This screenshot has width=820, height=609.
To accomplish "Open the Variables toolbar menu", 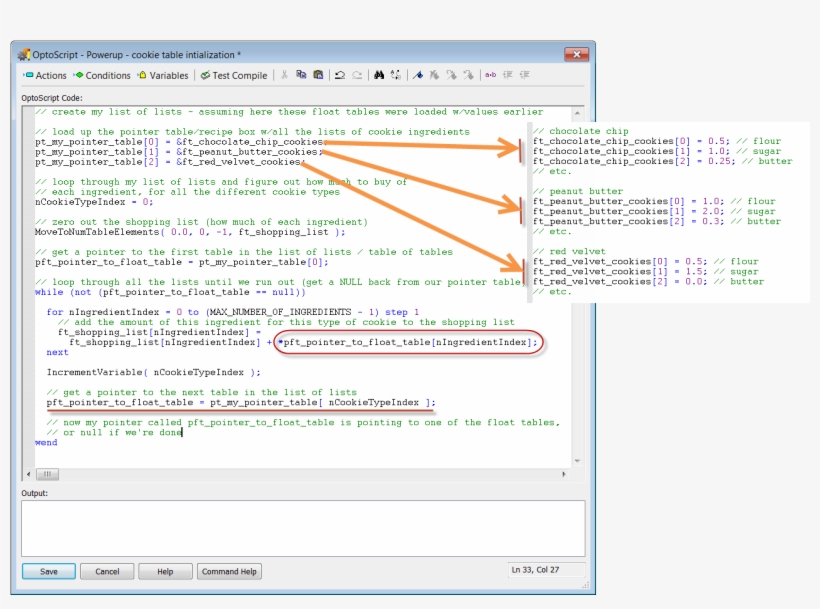I will pos(163,75).
